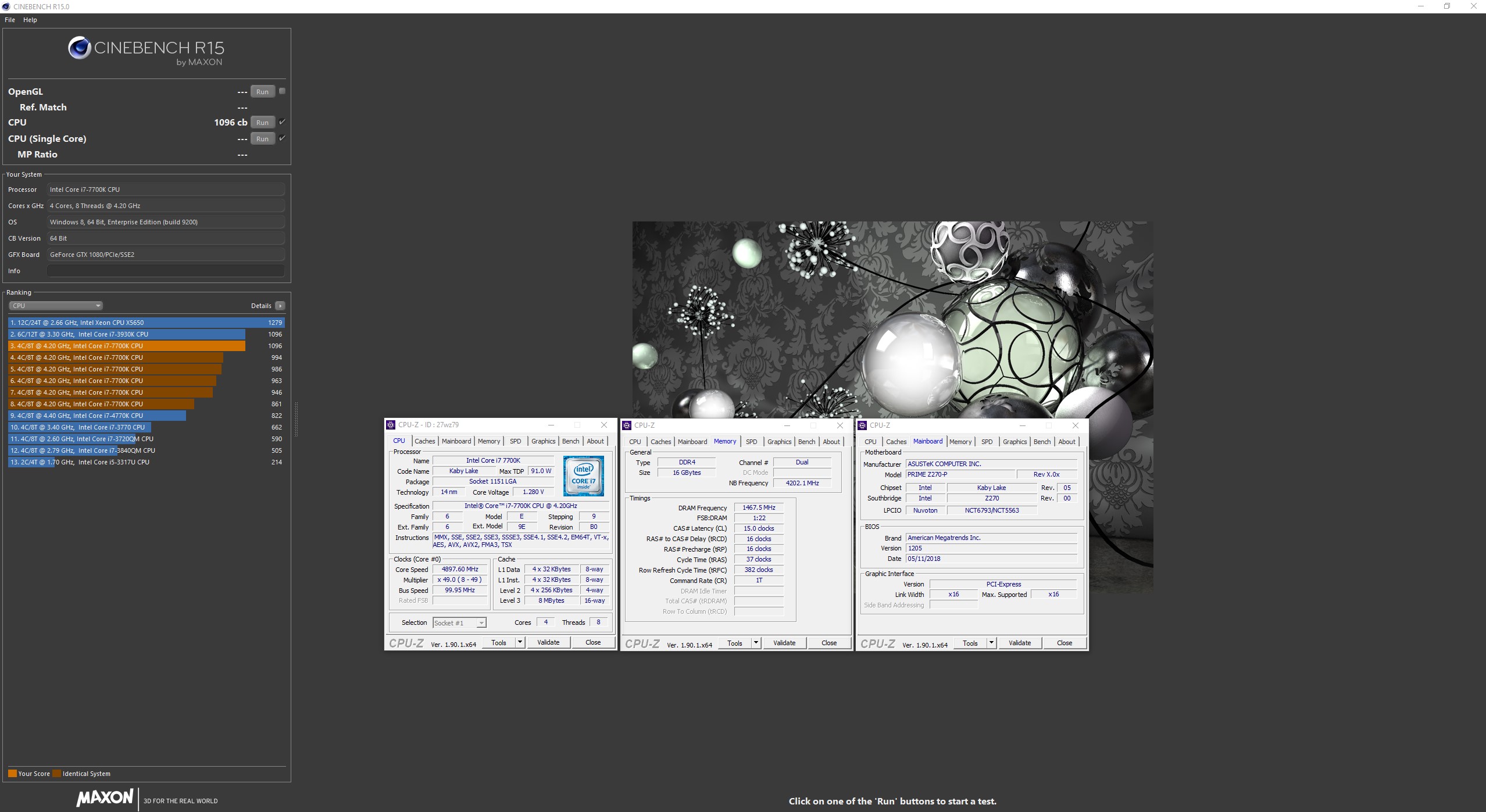Click the brown Identical System legend swatch
The width and height of the screenshot is (1486, 812).
click(56, 774)
